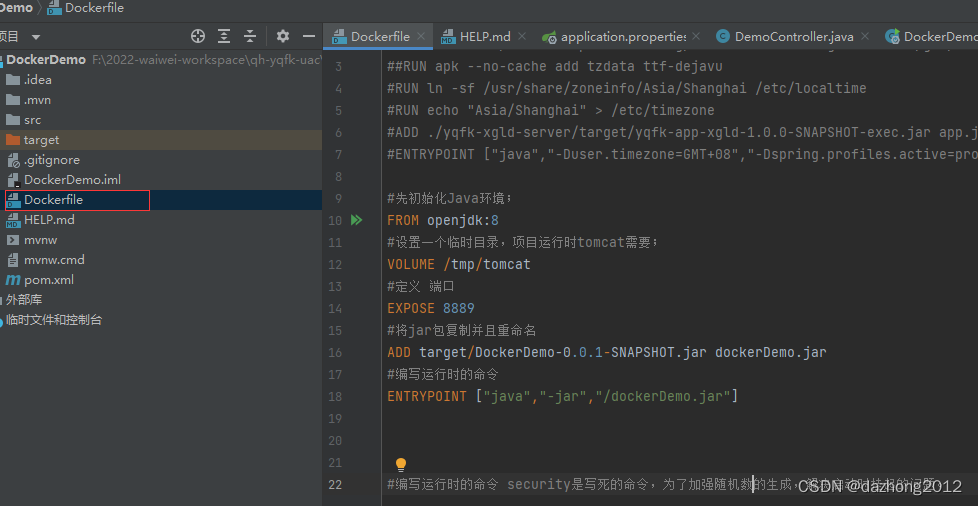978x506 pixels.
Task: Close the HELP.md editor tab
Action: coord(522,37)
